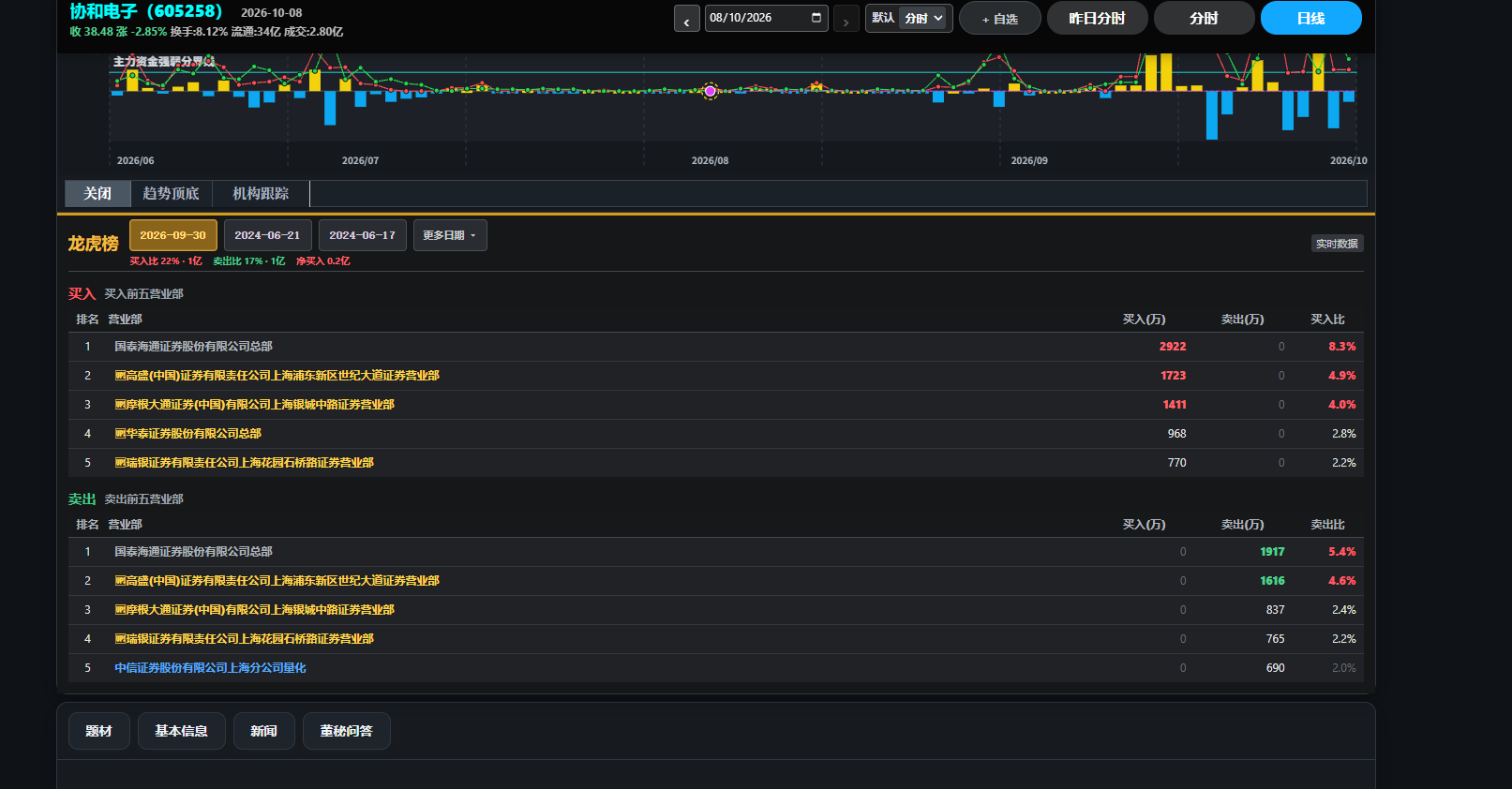1512x789 pixels.
Task: Click the sell amount 1917
Action: pos(1272,552)
